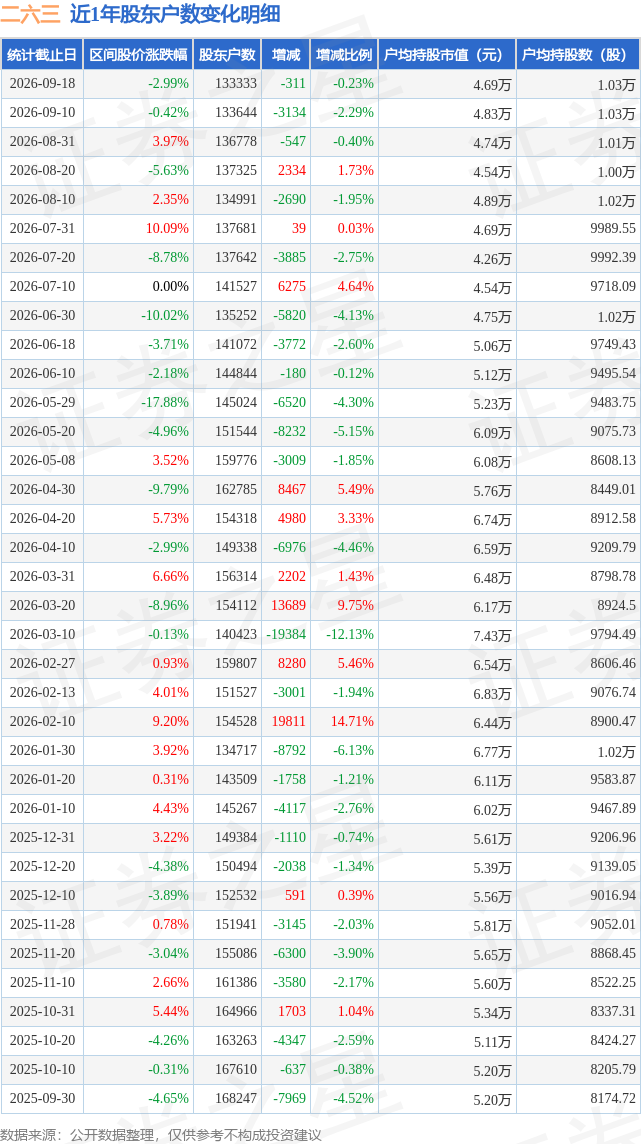641x1144 pixels.
Task: Click the 股东户数 column header
Action: (x=227, y=55)
